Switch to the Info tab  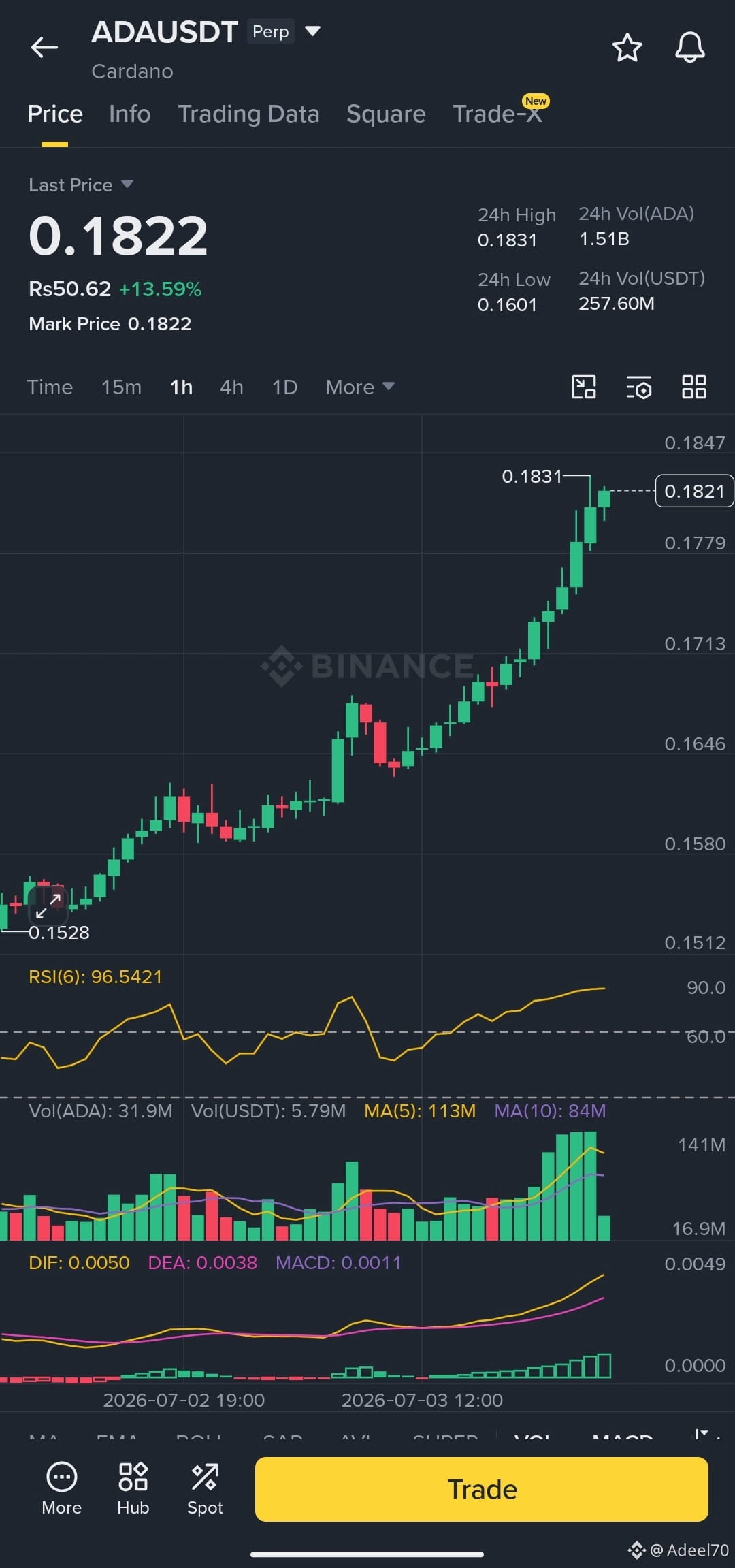click(x=129, y=114)
